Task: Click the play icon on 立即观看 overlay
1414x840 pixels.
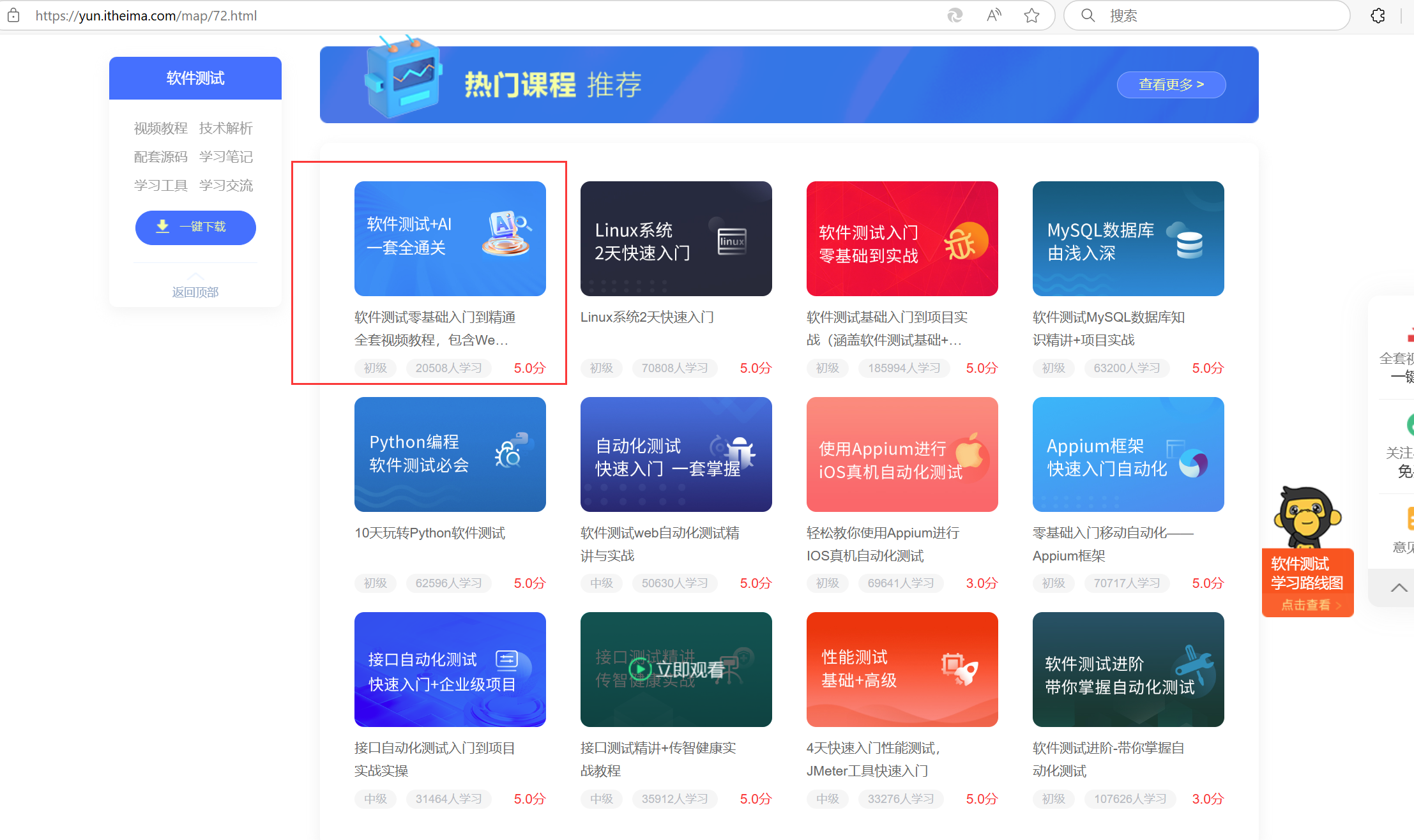Action: 640,669
